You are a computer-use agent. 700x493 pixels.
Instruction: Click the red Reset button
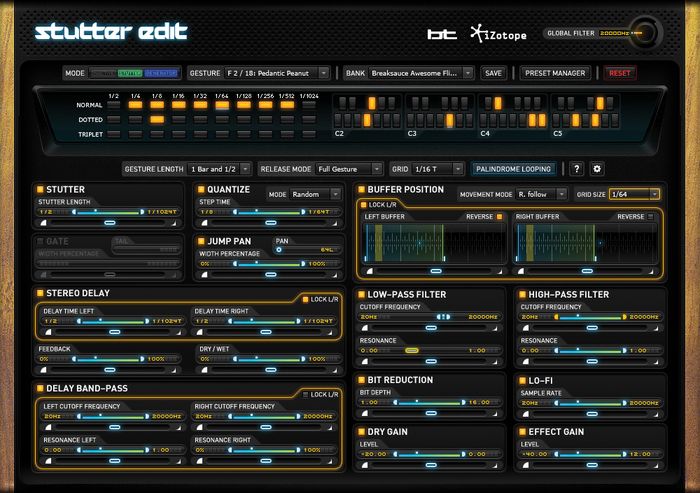[x=620, y=73]
